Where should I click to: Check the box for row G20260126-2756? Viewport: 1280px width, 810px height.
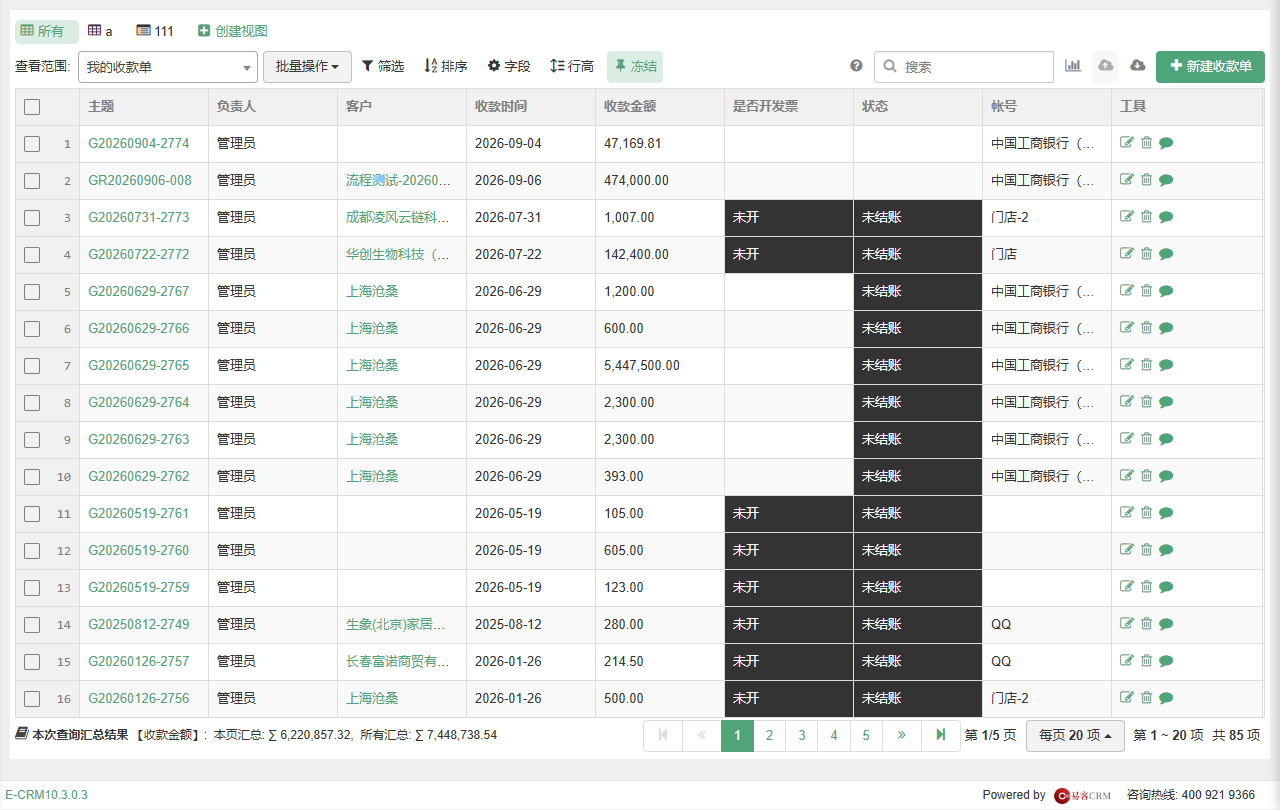(32, 699)
